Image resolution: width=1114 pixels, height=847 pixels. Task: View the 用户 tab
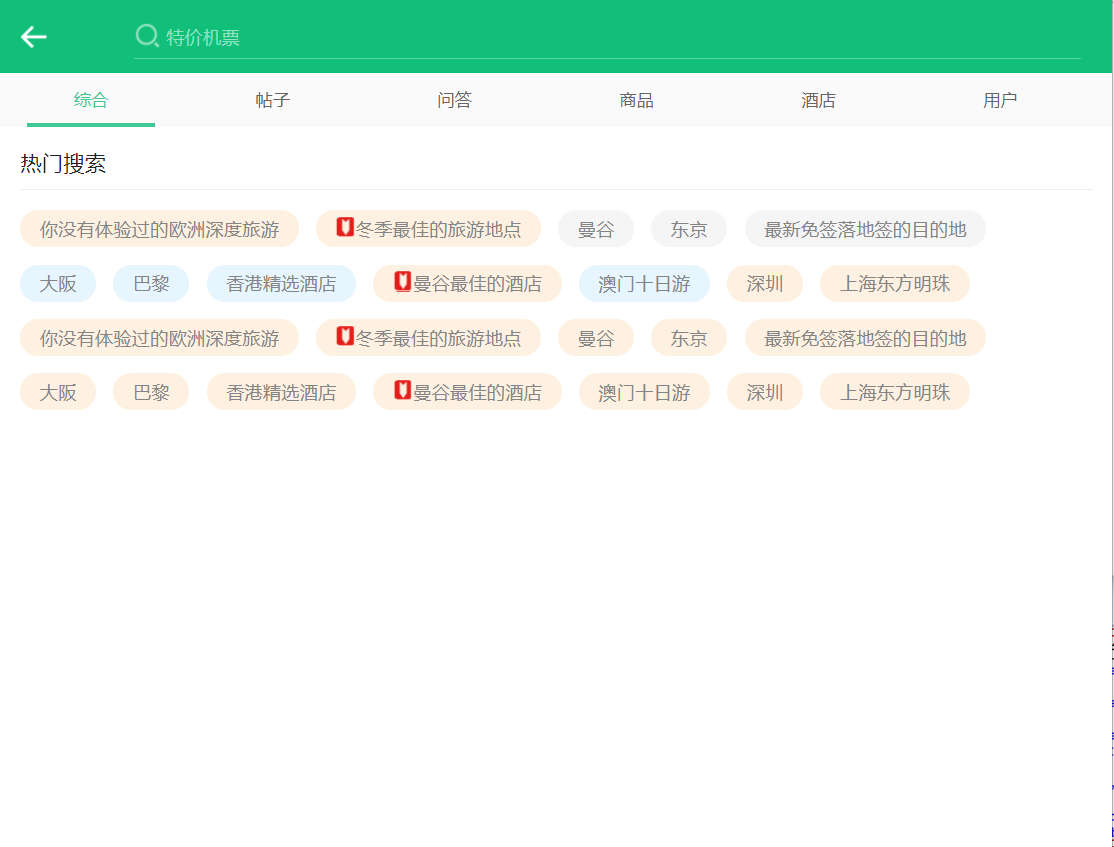[1000, 100]
